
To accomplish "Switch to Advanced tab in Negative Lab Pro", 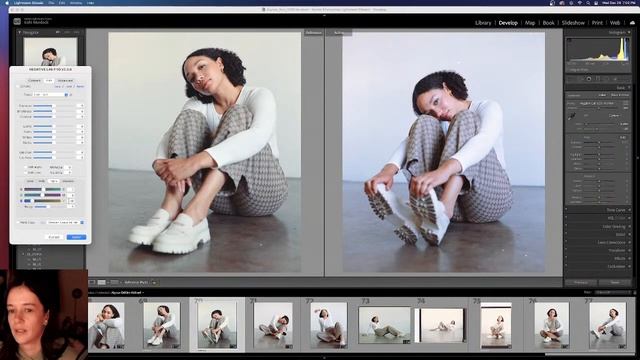I will point(65,80).
